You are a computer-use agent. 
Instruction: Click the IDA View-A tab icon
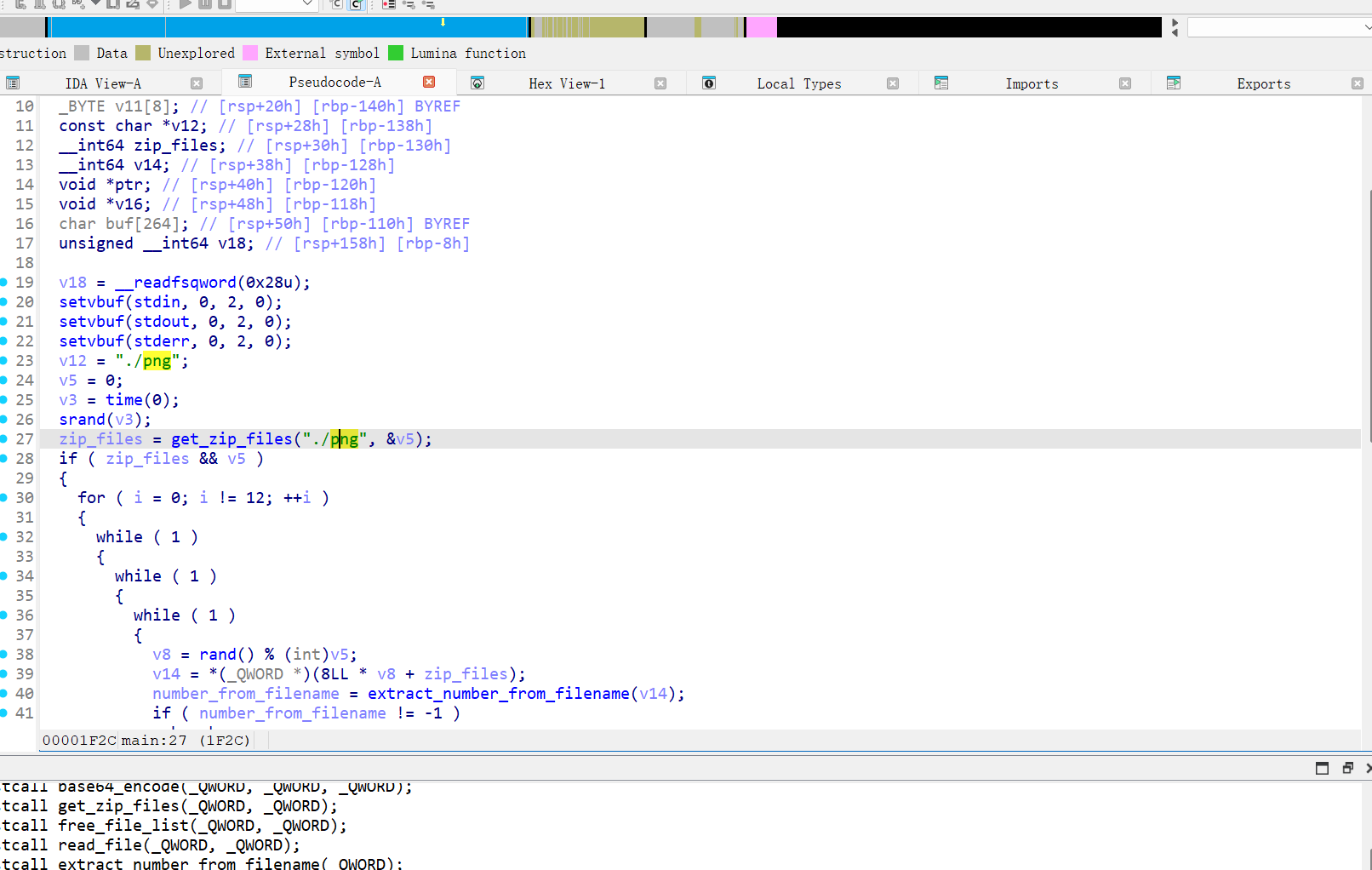[13, 83]
